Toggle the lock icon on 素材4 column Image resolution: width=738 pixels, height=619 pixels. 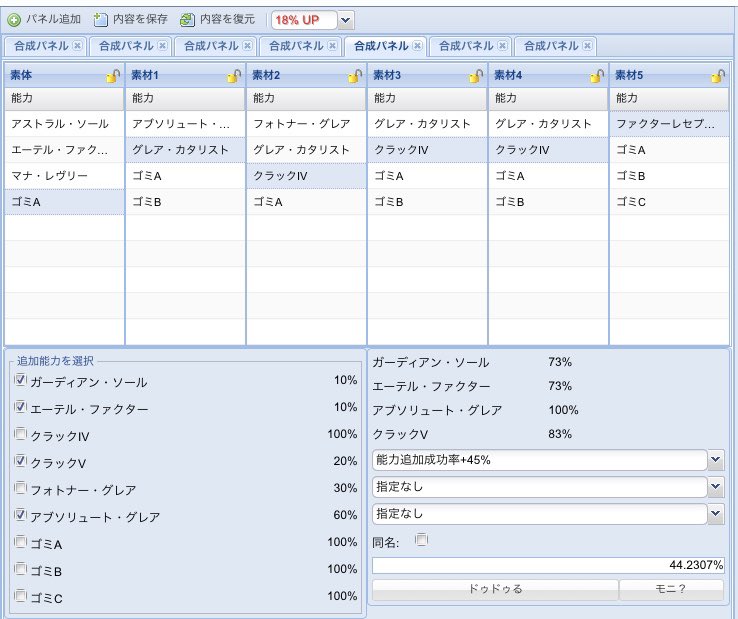click(x=597, y=75)
